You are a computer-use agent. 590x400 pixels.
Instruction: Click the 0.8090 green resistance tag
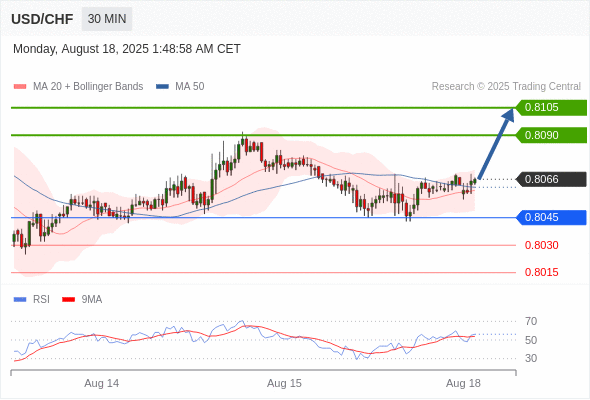pyautogui.click(x=551, y=135)
